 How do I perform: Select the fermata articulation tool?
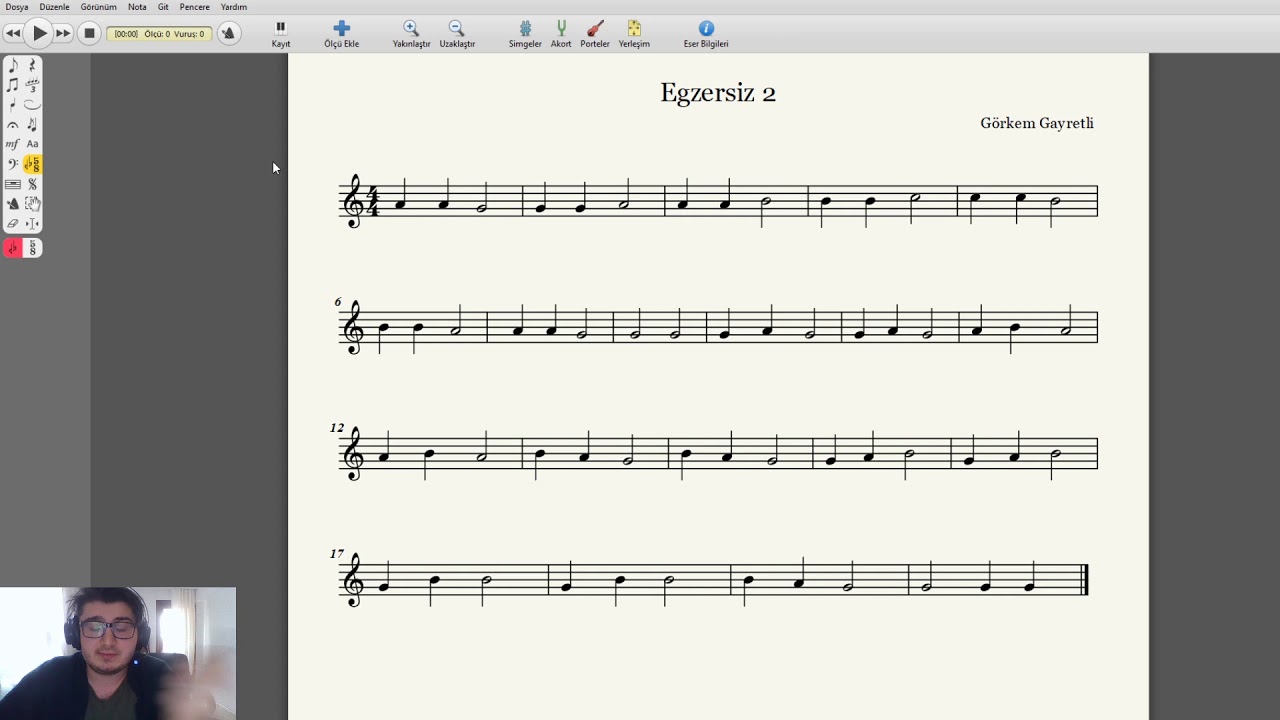coord(13,125)
